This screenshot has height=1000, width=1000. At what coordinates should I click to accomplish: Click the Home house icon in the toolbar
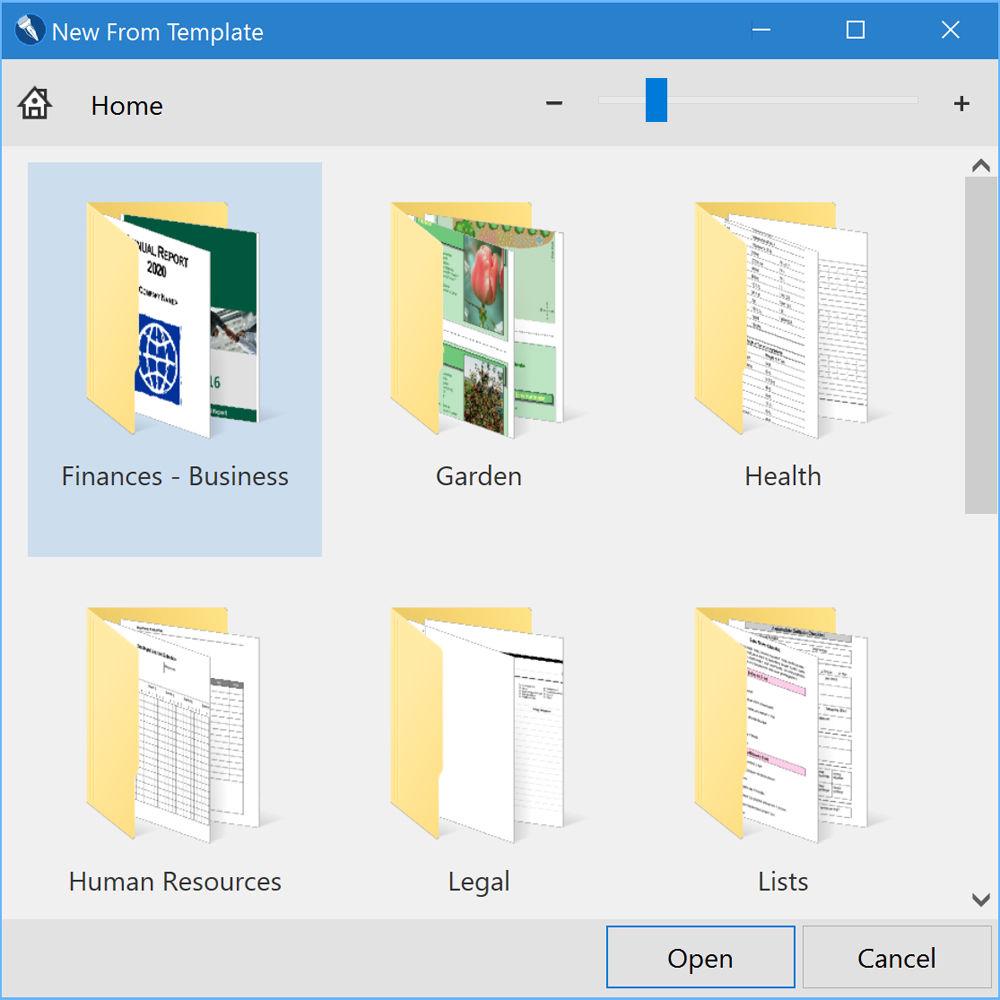point(33,103)
